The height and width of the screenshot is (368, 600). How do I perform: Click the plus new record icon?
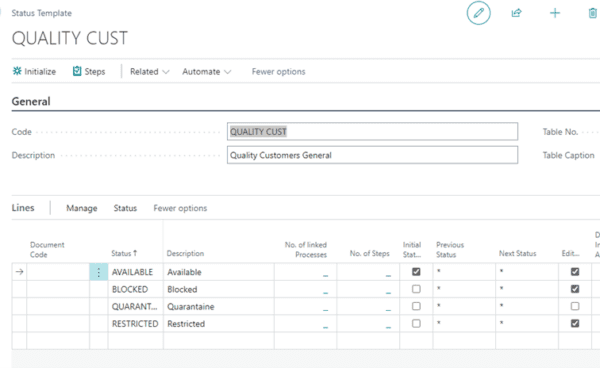555,13
